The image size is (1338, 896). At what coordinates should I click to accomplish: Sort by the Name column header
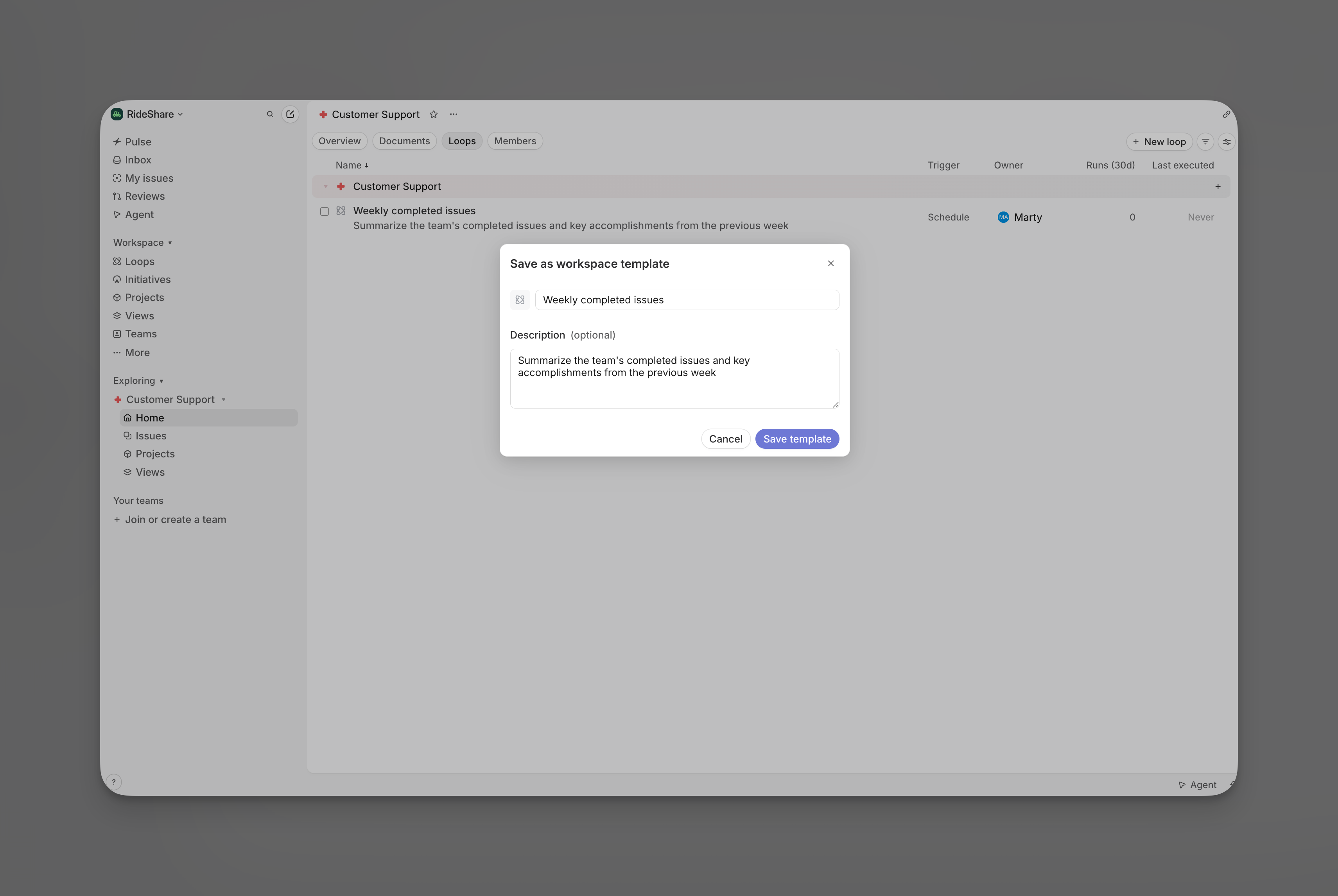[352, 165]
